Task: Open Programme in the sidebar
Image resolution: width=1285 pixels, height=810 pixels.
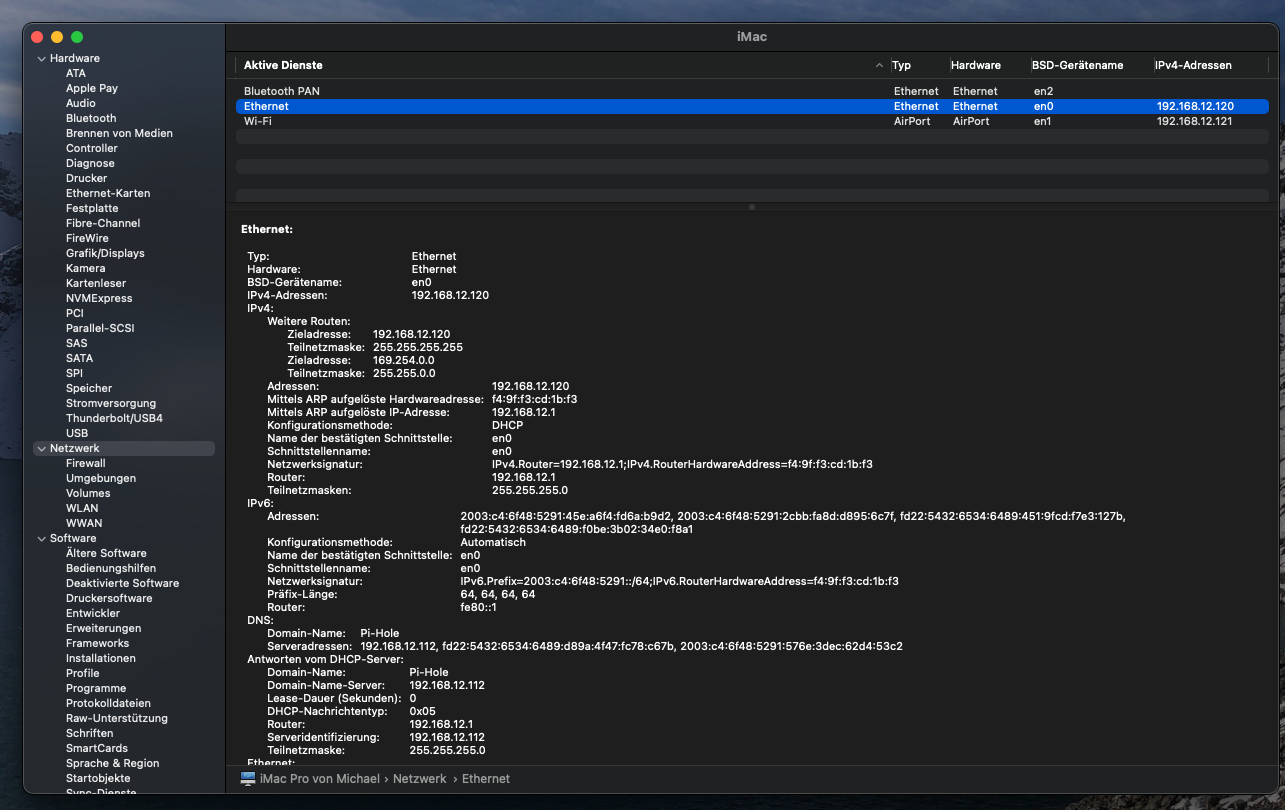Action: click(x=96, y=688)
